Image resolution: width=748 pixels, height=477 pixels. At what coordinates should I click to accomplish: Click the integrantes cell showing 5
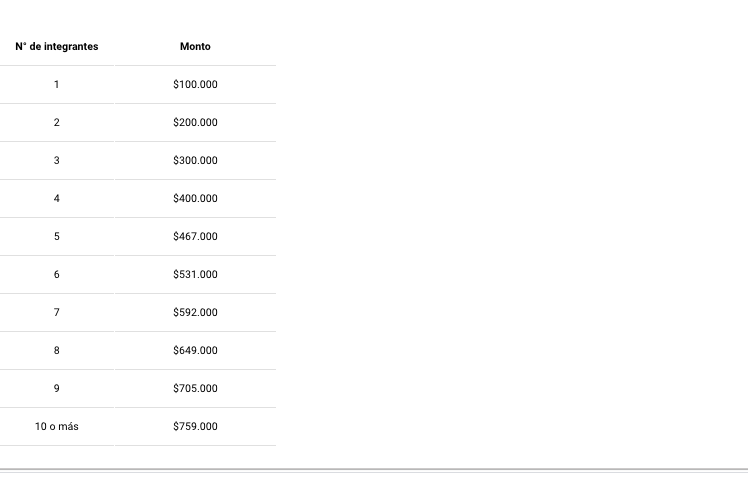pos(57,237)
